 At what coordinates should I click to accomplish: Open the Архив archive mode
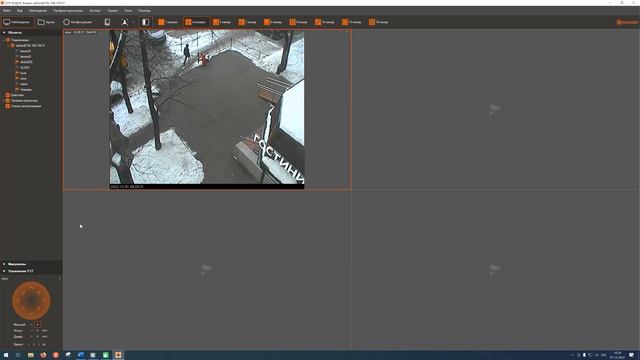[46, 22]
